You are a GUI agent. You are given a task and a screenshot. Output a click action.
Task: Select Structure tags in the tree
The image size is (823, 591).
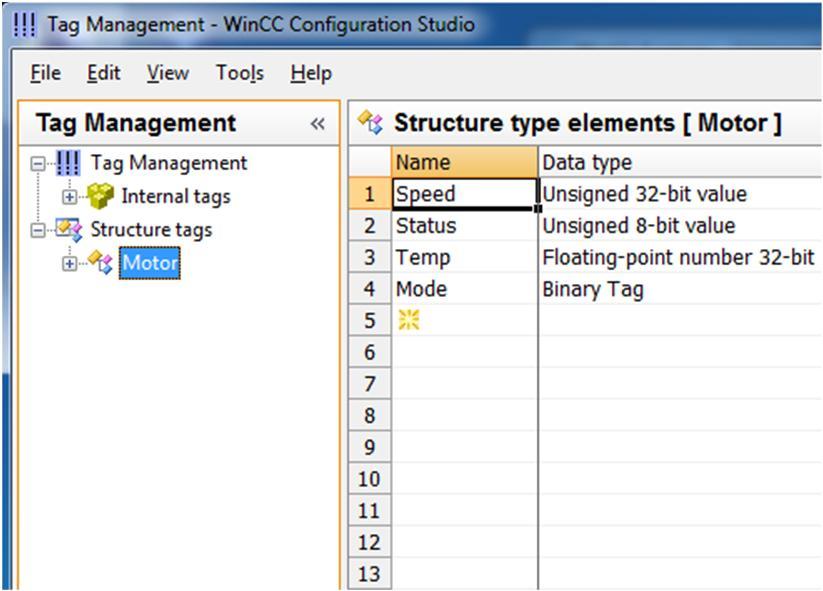click(x=151, y=229)
